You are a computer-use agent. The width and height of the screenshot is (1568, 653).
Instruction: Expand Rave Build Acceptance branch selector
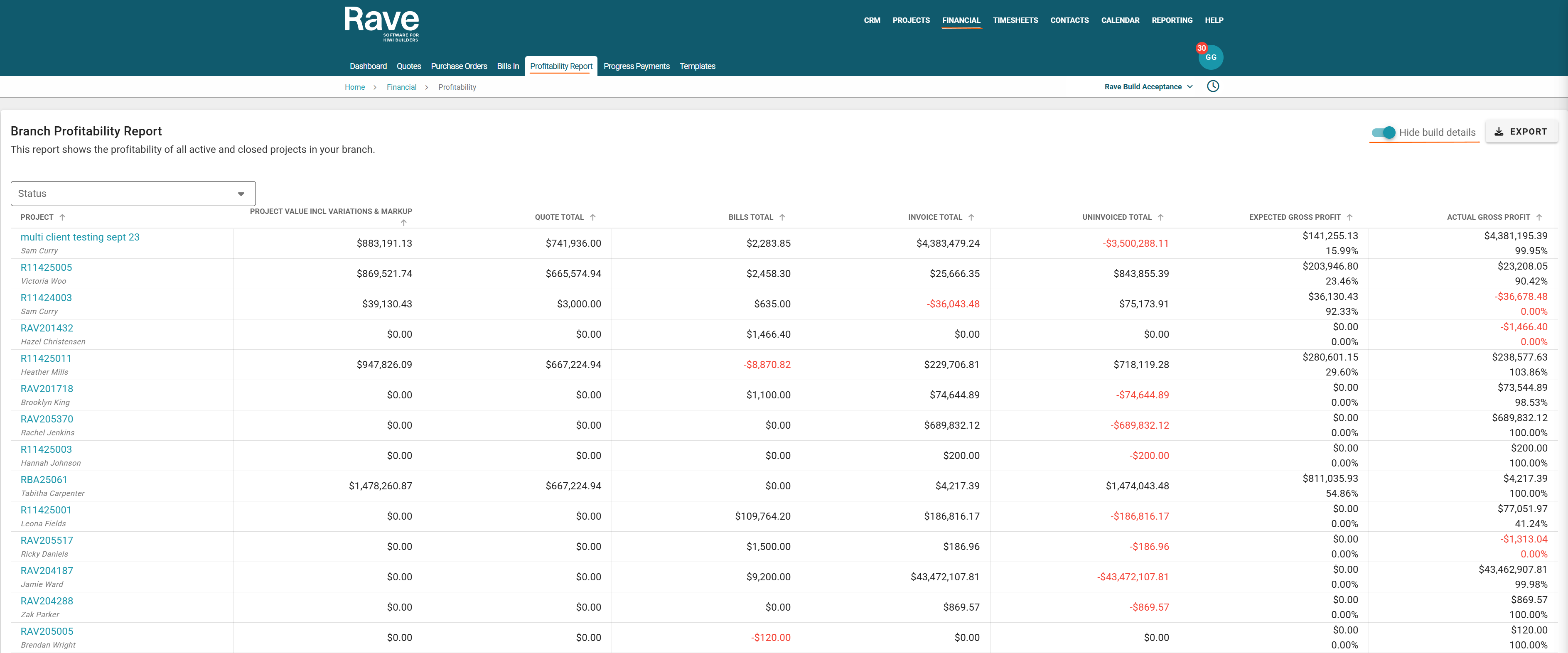coord(1148,87)
